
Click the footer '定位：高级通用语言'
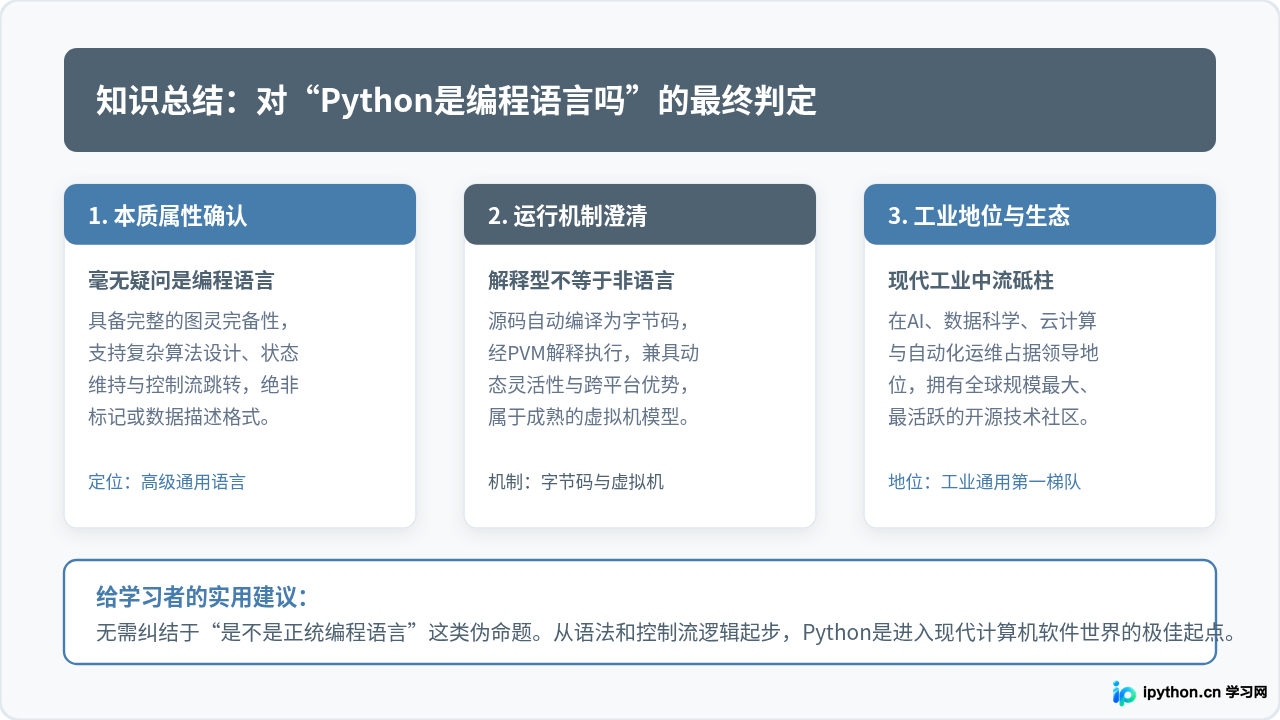pyautogui.click(x=166, y=482)
